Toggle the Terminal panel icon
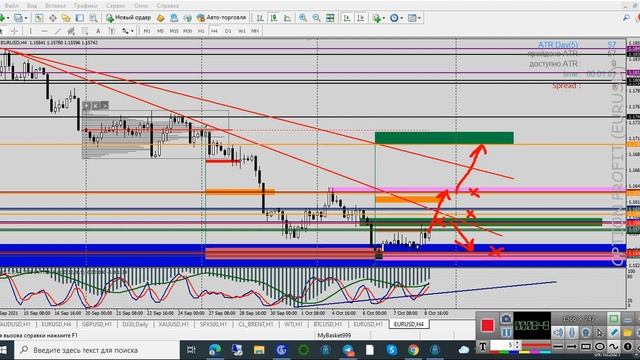The image size is (640, 360). click(80, 18)
